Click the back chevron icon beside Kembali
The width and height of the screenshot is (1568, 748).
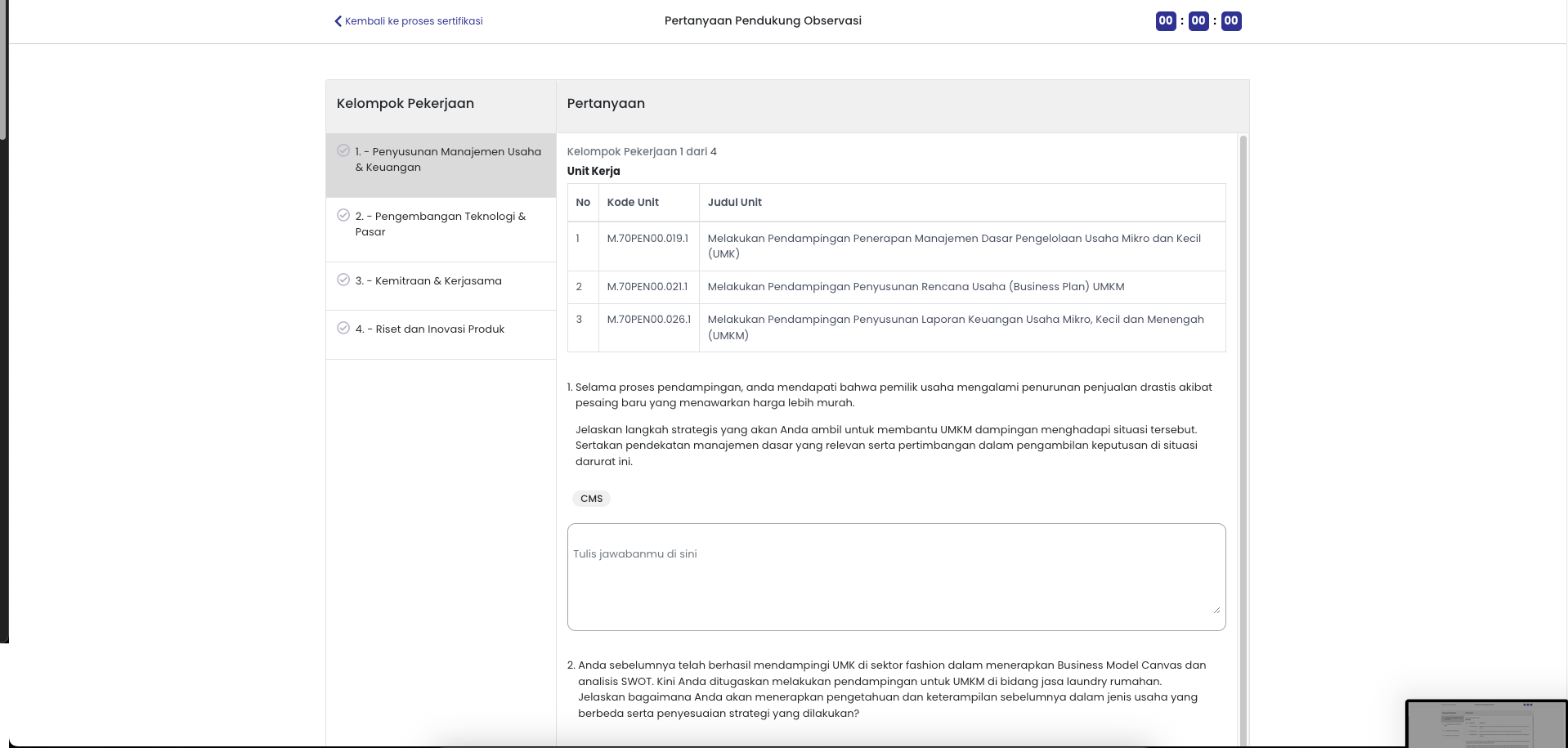pyautogui.click(x=338, y=21)
